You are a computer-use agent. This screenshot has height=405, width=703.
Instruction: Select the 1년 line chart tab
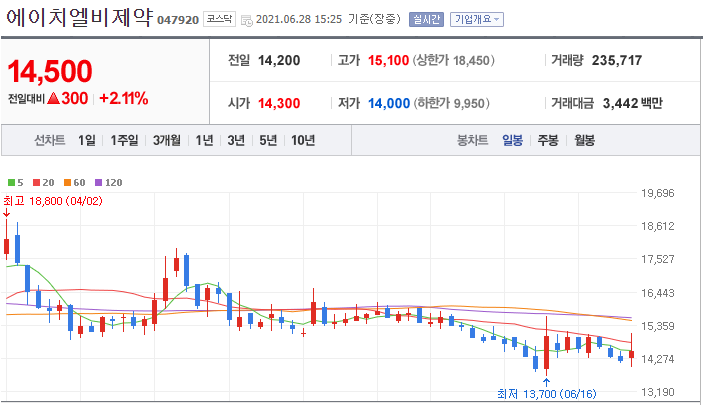tap(204, 140)
